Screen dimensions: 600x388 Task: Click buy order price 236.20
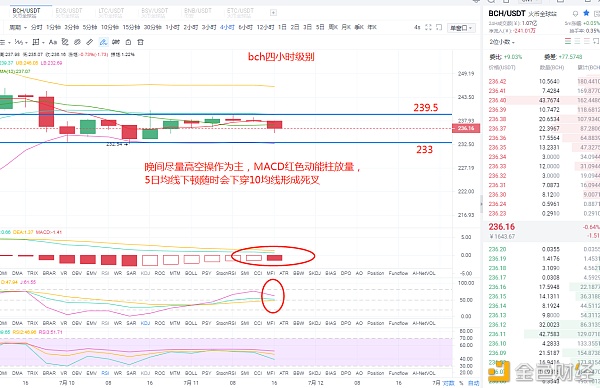[497, 249]
